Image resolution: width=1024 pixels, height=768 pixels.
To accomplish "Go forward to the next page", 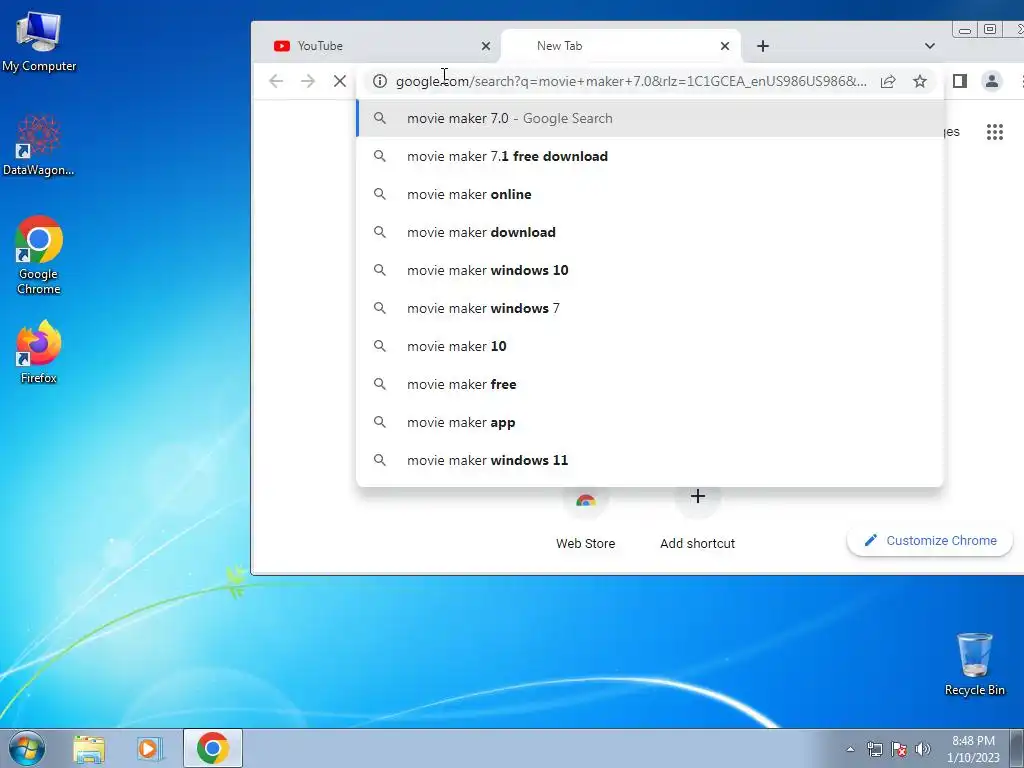I will pyautogui.click(x=308, y=81).
